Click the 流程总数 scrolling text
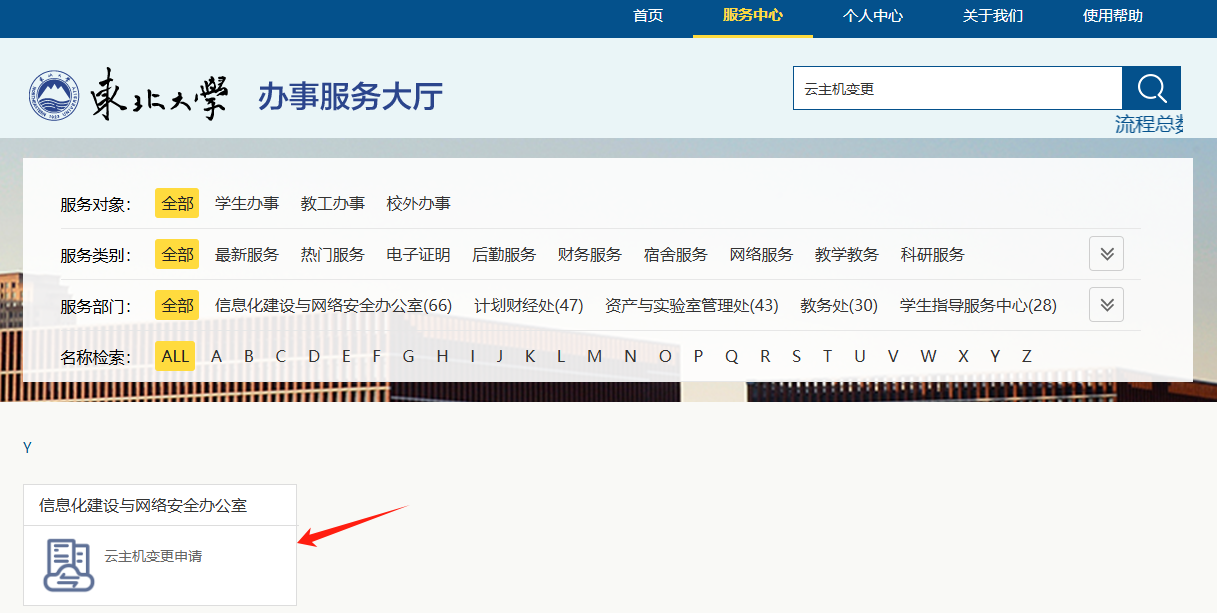Screen dimensions: 1217x613 1148,125
